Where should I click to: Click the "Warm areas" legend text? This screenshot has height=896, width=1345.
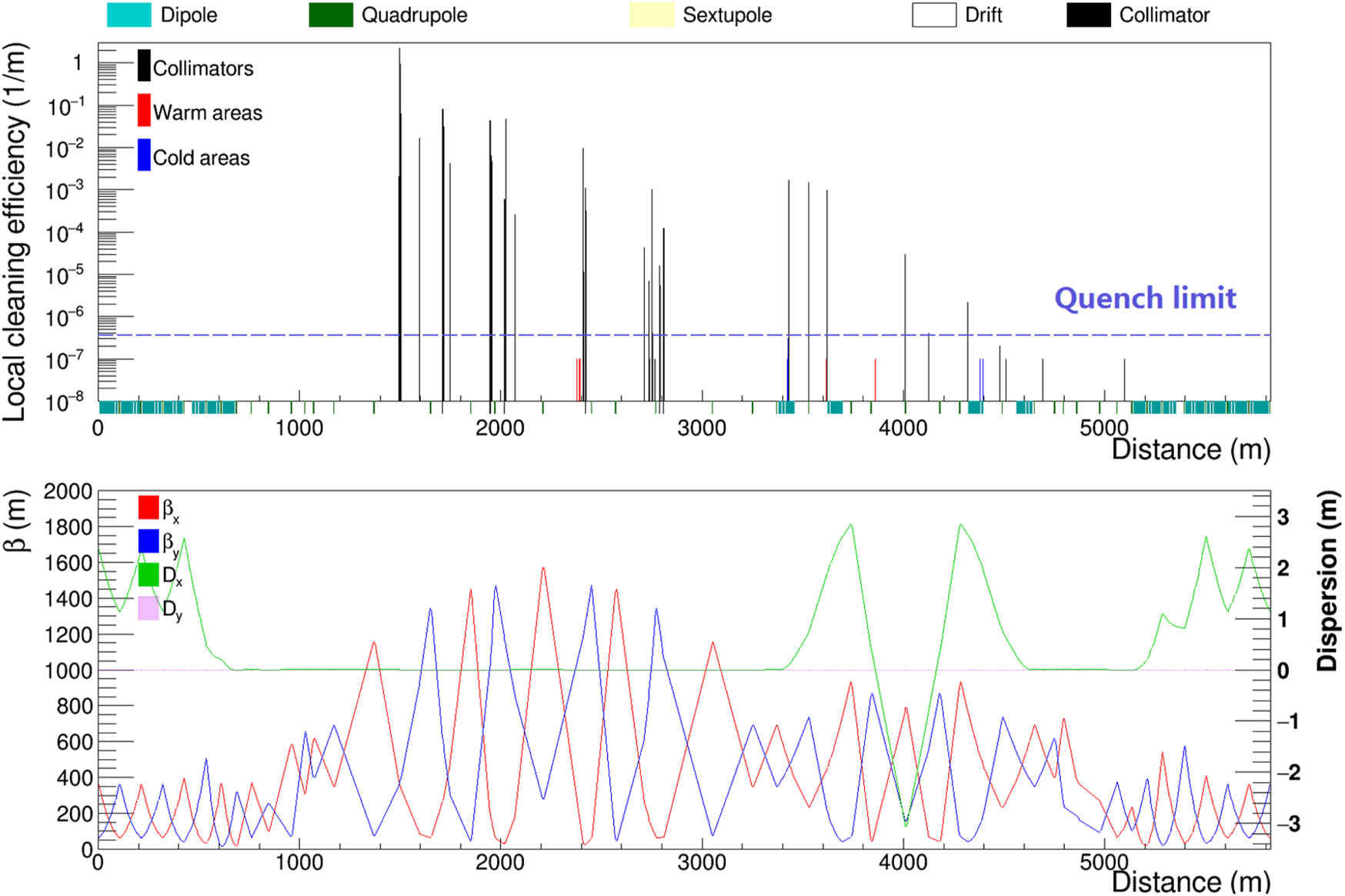point(207,113)
